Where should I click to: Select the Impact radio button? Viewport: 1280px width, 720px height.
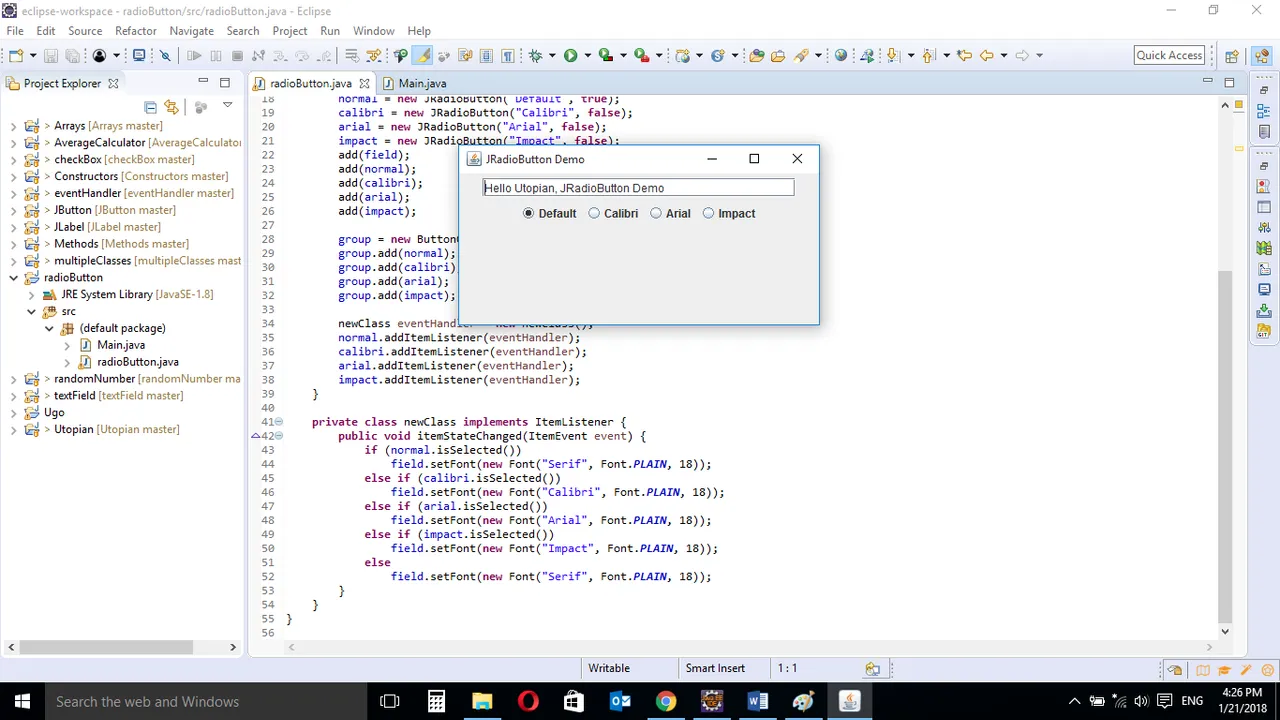(729, 213)
